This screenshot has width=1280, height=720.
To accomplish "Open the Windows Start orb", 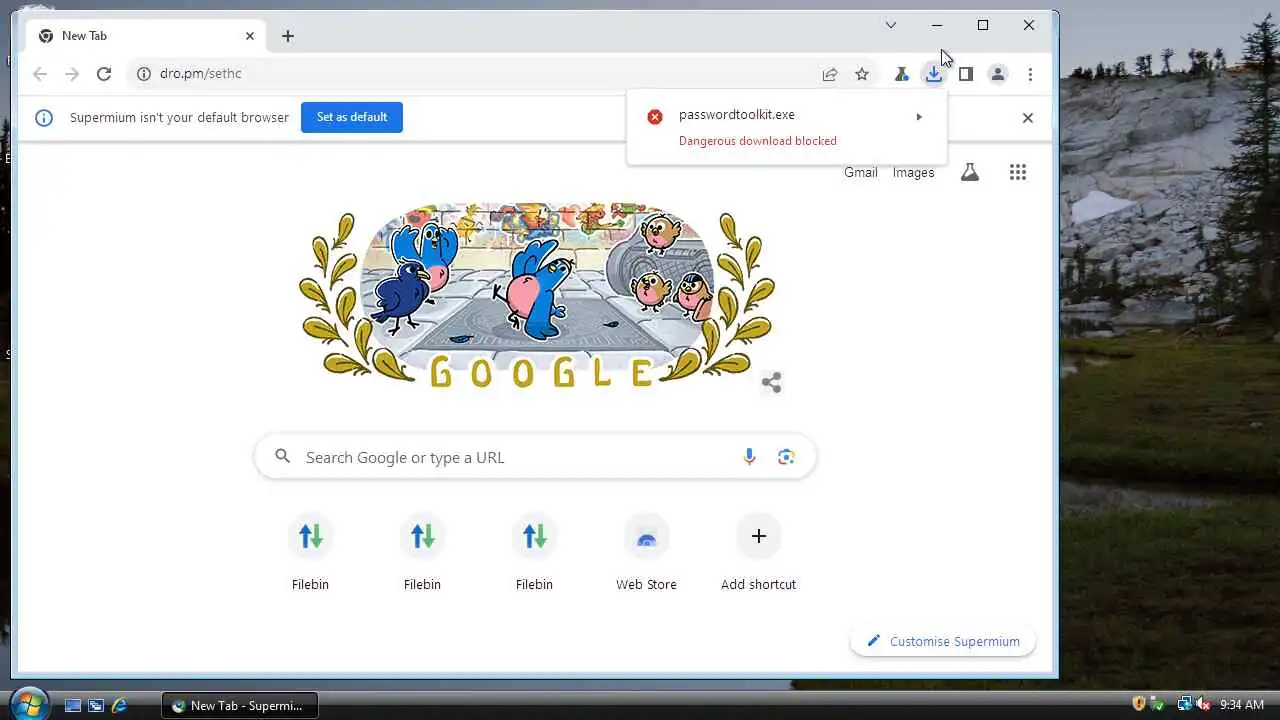I will [x=28, y=704].
